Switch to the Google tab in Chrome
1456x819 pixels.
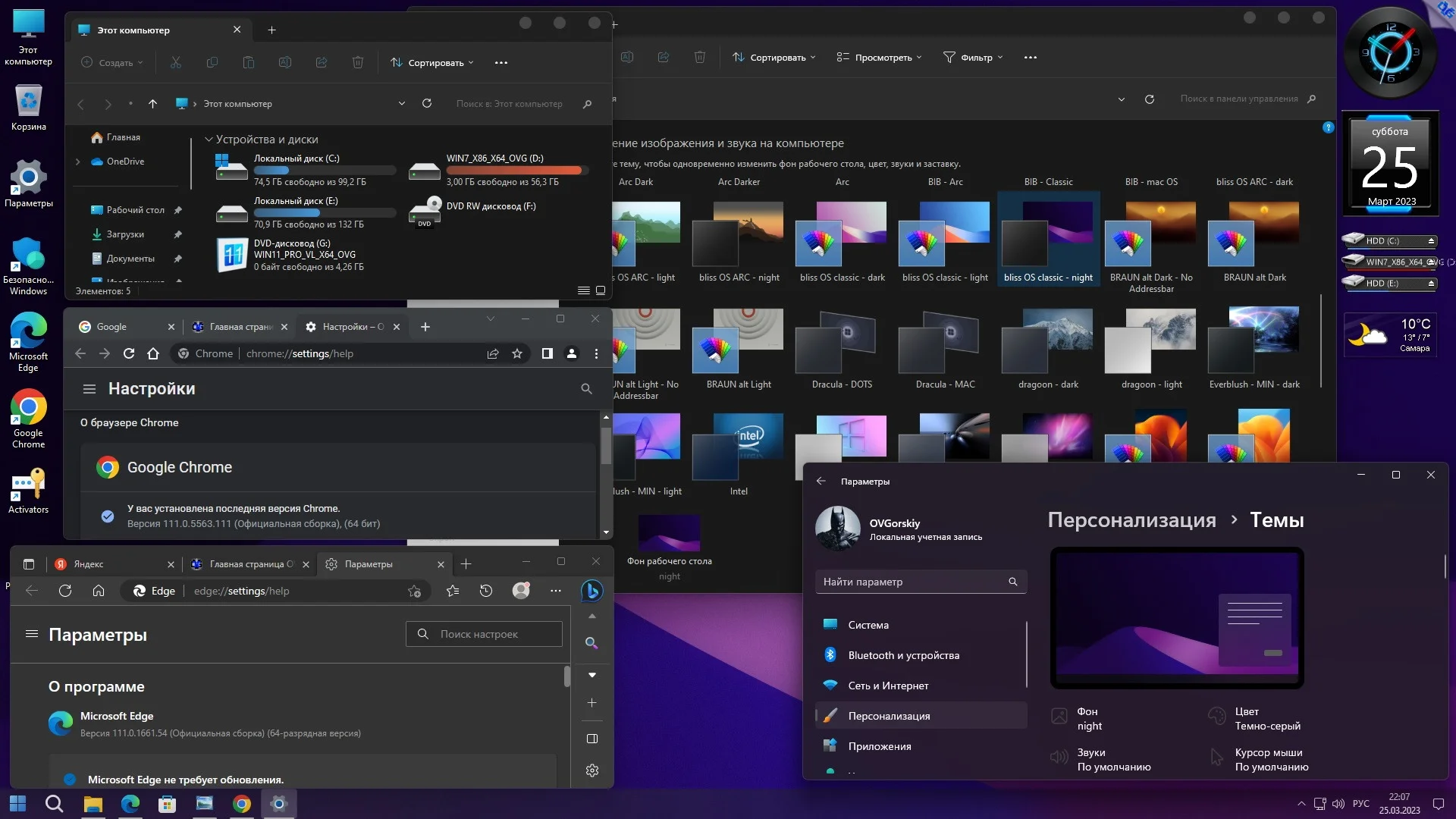(112, 327)
